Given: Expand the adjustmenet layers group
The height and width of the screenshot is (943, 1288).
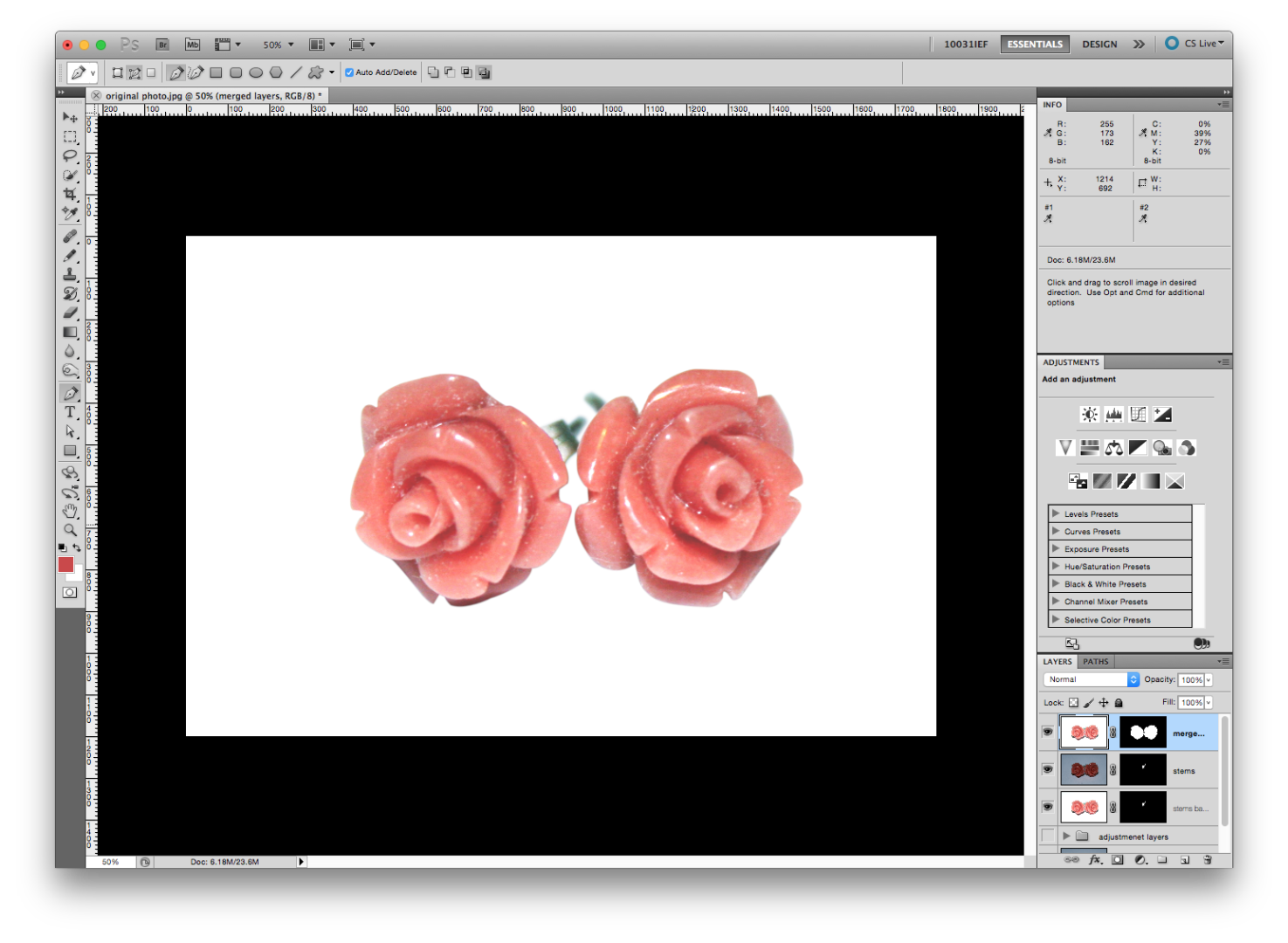Looking at the screenshot, I should click(x=1066, y=836).
